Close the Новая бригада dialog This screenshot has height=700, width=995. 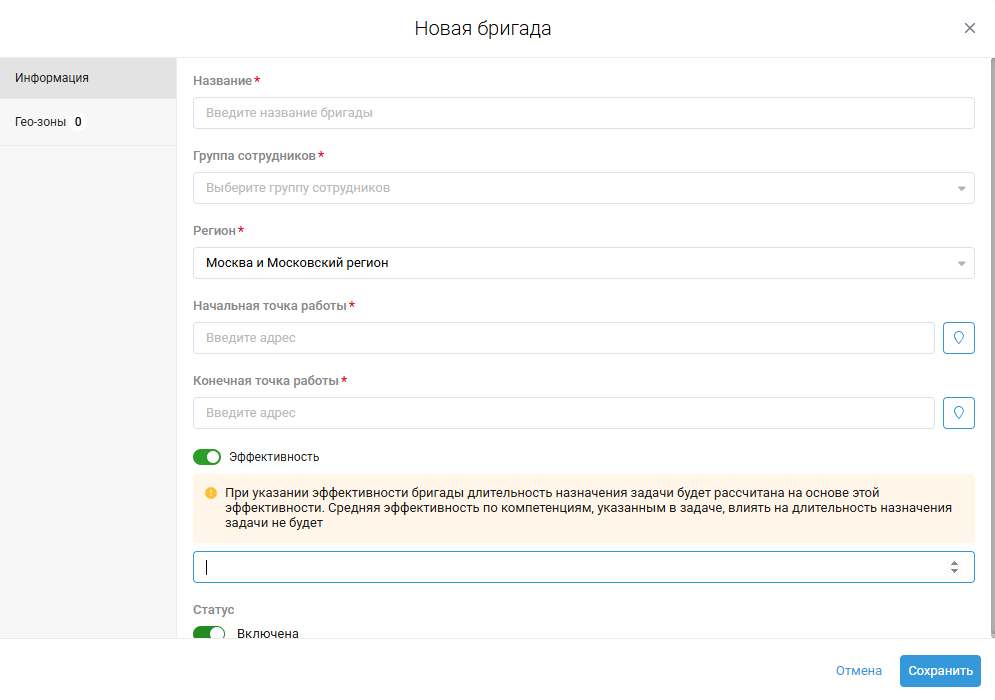969,28
